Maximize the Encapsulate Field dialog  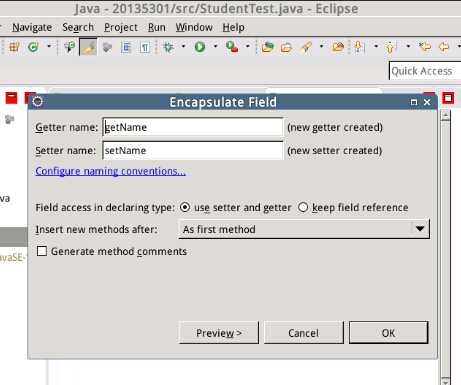coord(414,102)
